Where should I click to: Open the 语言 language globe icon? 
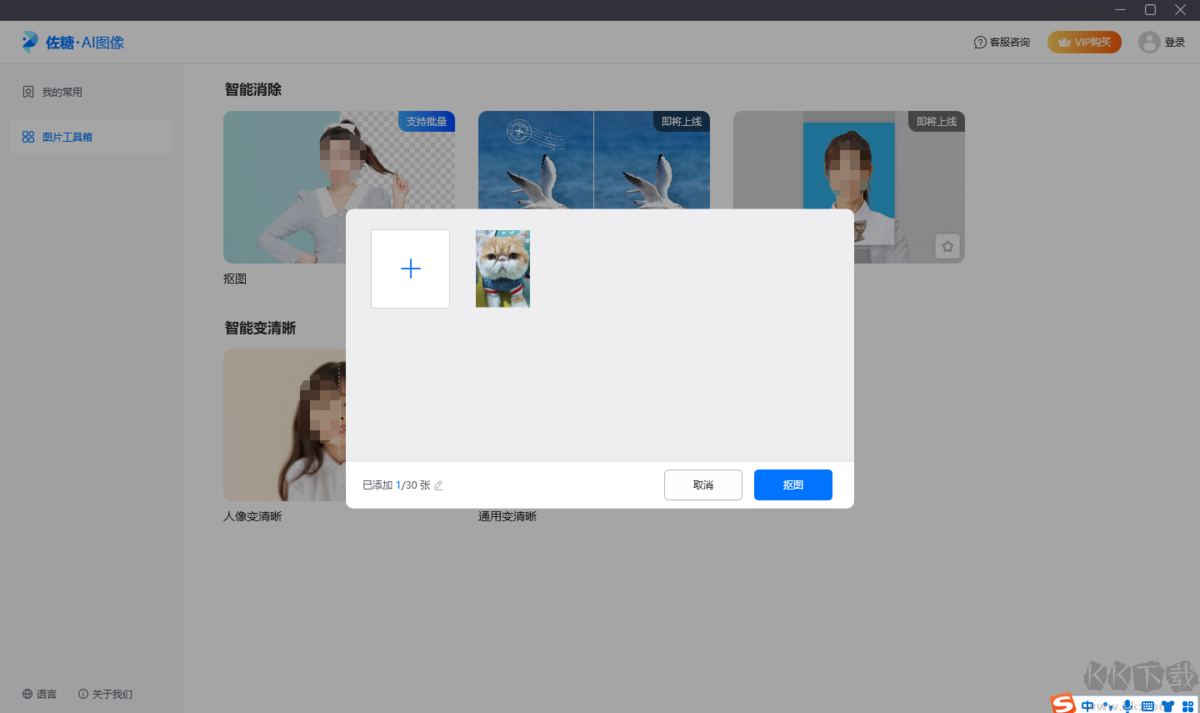pos(27,693)
